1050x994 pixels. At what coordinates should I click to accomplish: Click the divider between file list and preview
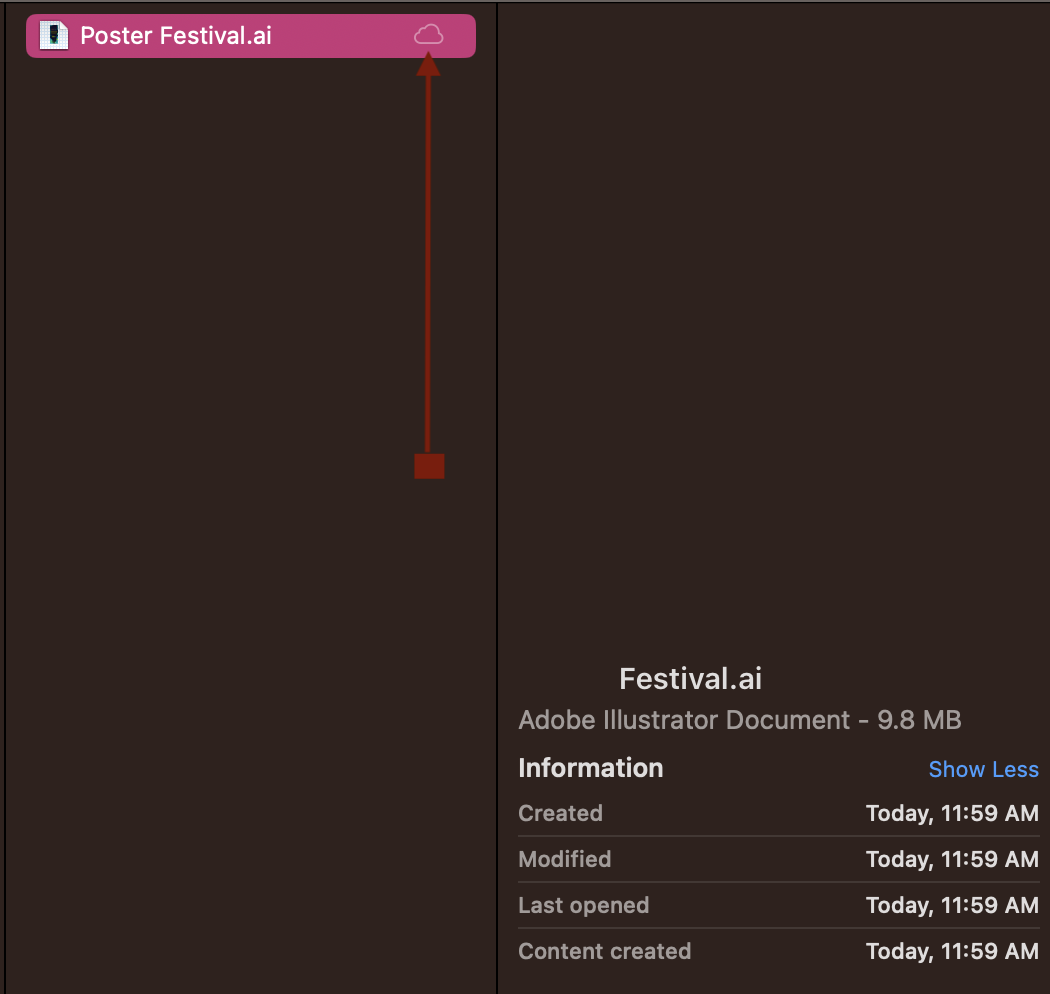[497, 500]
